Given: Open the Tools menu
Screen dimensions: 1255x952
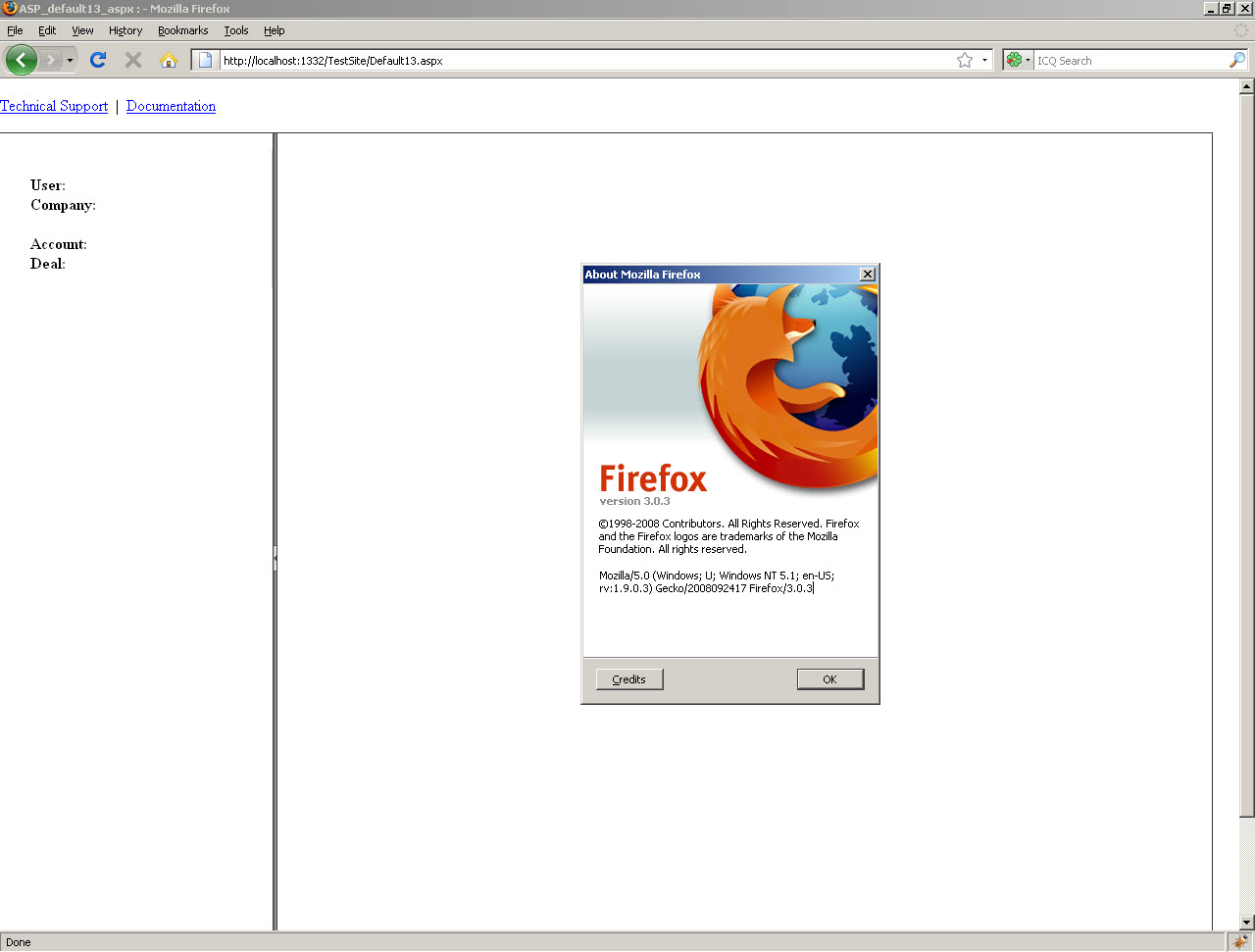Looking at the screenshot, I should 236,30.
